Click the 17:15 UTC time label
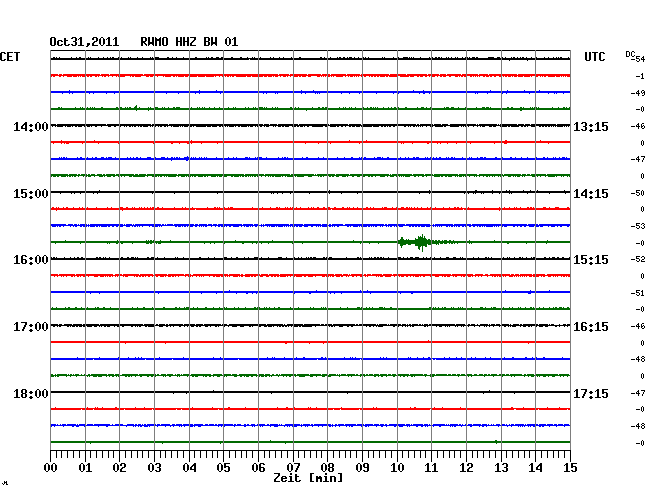The width and height of the screenshot is (650, 494). (591, 393)
